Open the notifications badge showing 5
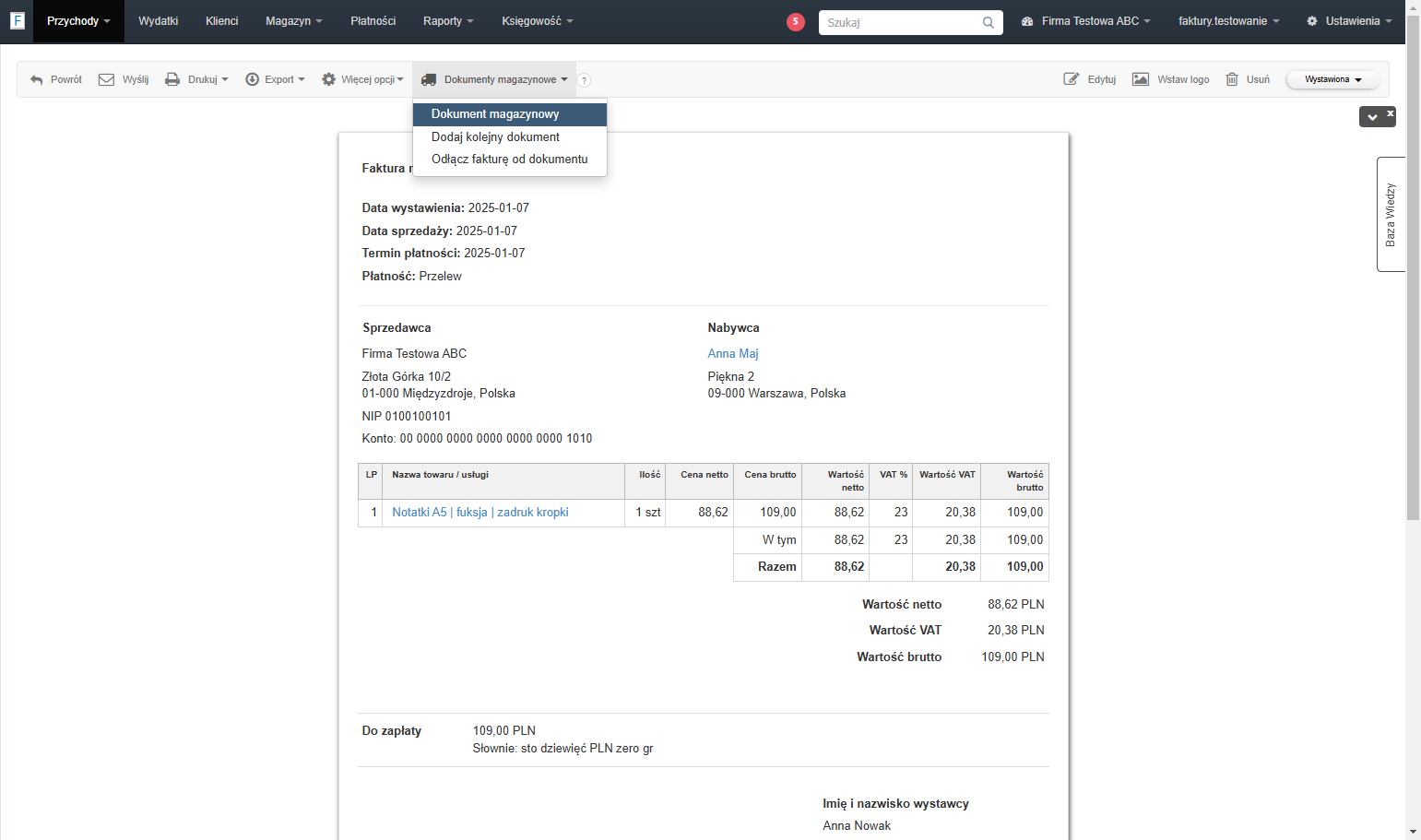Viewport: 1421px width, 840px height. pos(796,21)
